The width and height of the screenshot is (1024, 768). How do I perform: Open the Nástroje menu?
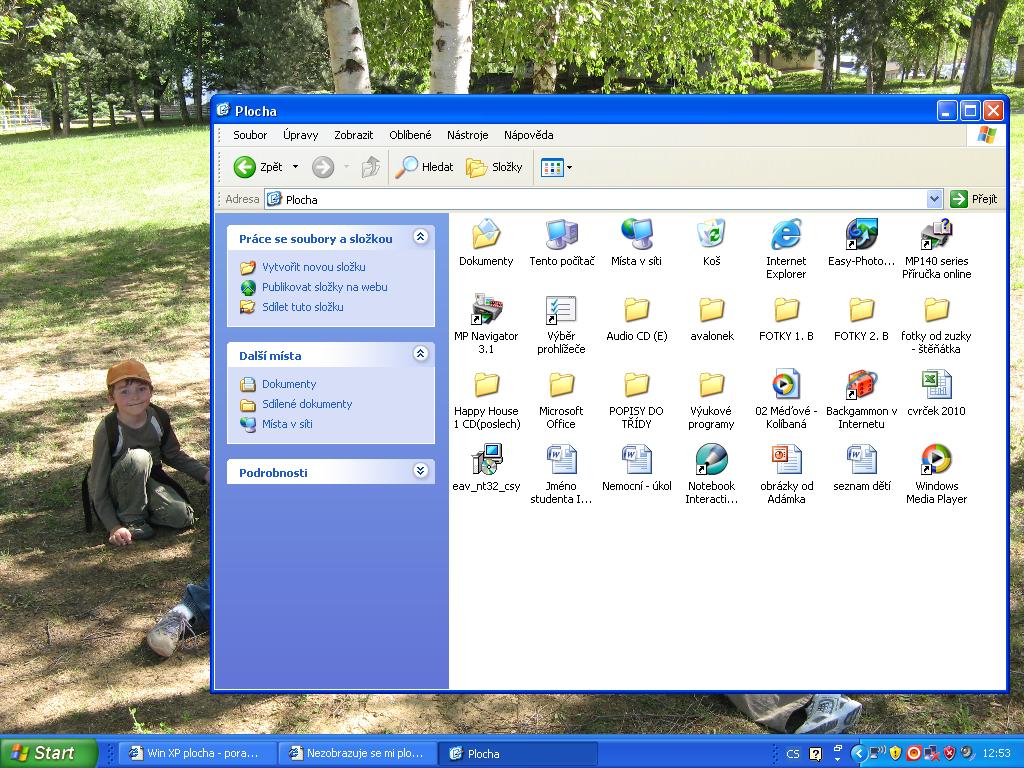[x=467, y=135]
